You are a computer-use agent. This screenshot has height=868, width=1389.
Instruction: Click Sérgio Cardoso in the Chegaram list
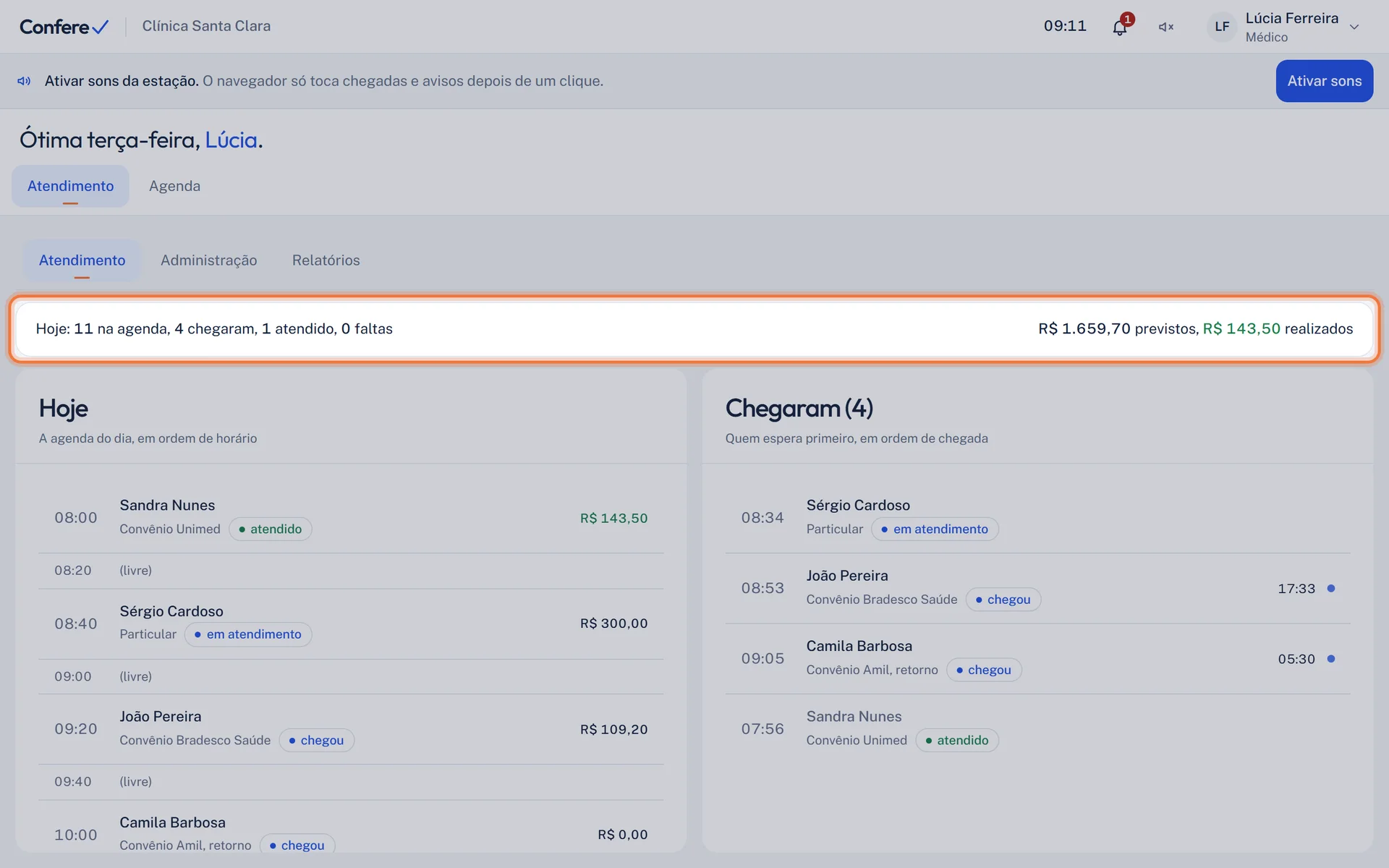[x=1037, y=517]
